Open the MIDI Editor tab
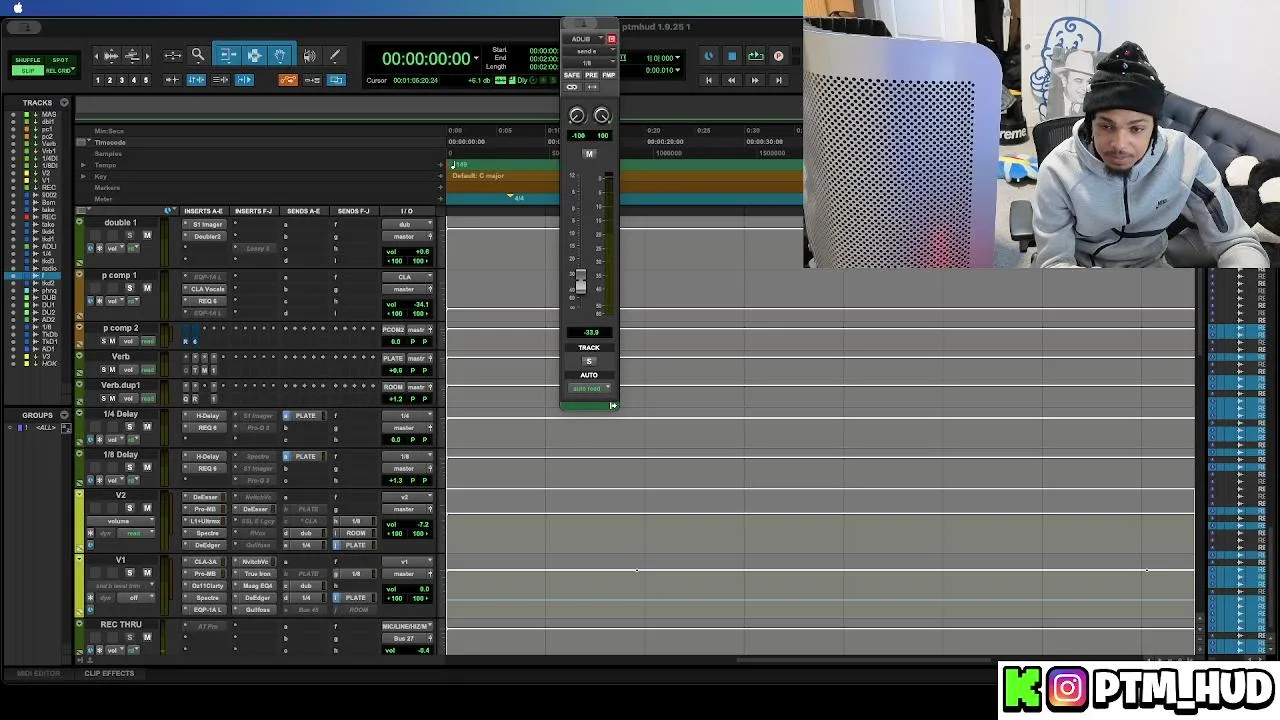 (x=39, y=673)
